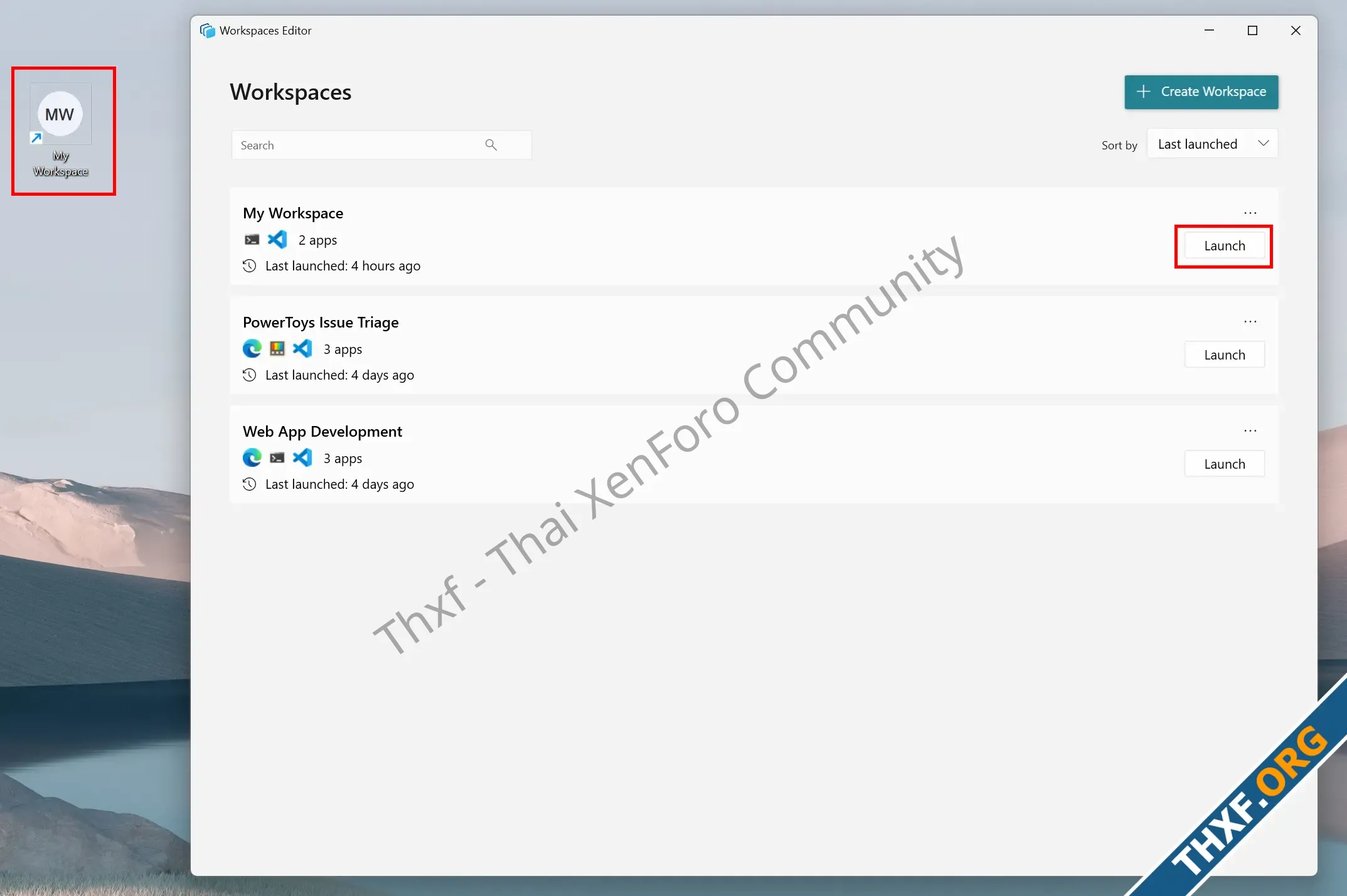1347x896 pixels.
Task: Maximize the Workspaces Editor window
Action: 1252,30
